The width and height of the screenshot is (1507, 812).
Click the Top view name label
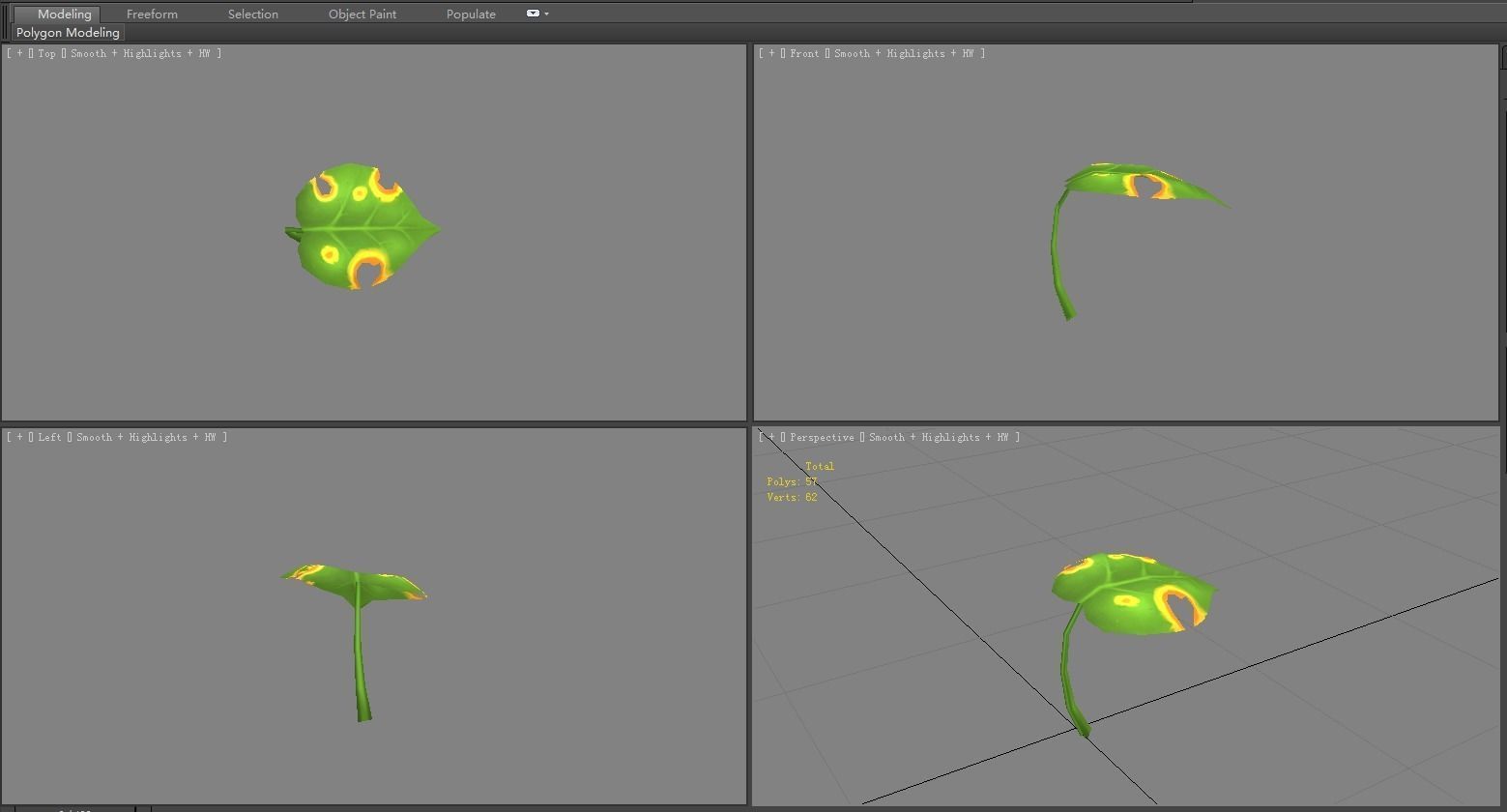pos(46,54)
